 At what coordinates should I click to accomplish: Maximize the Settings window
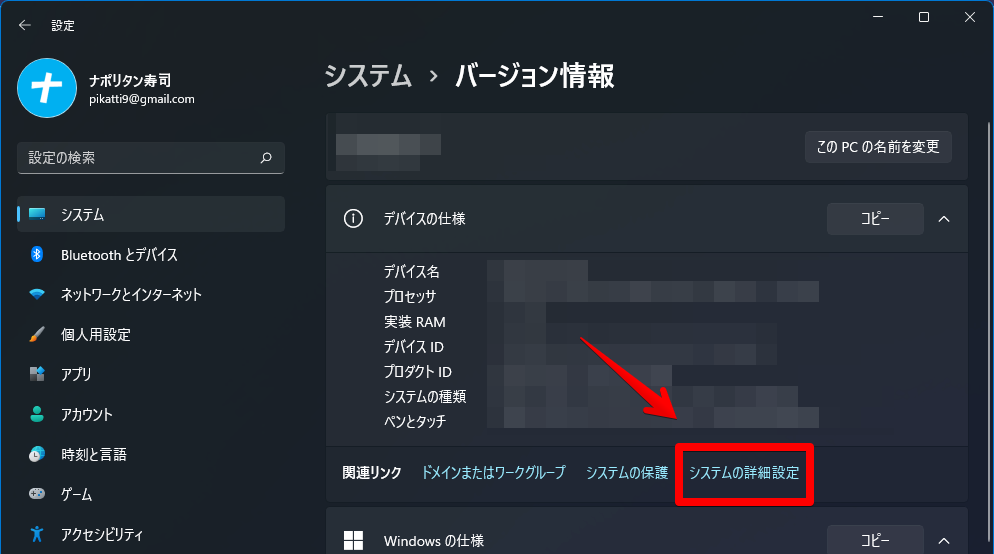(x=924, y=17)
